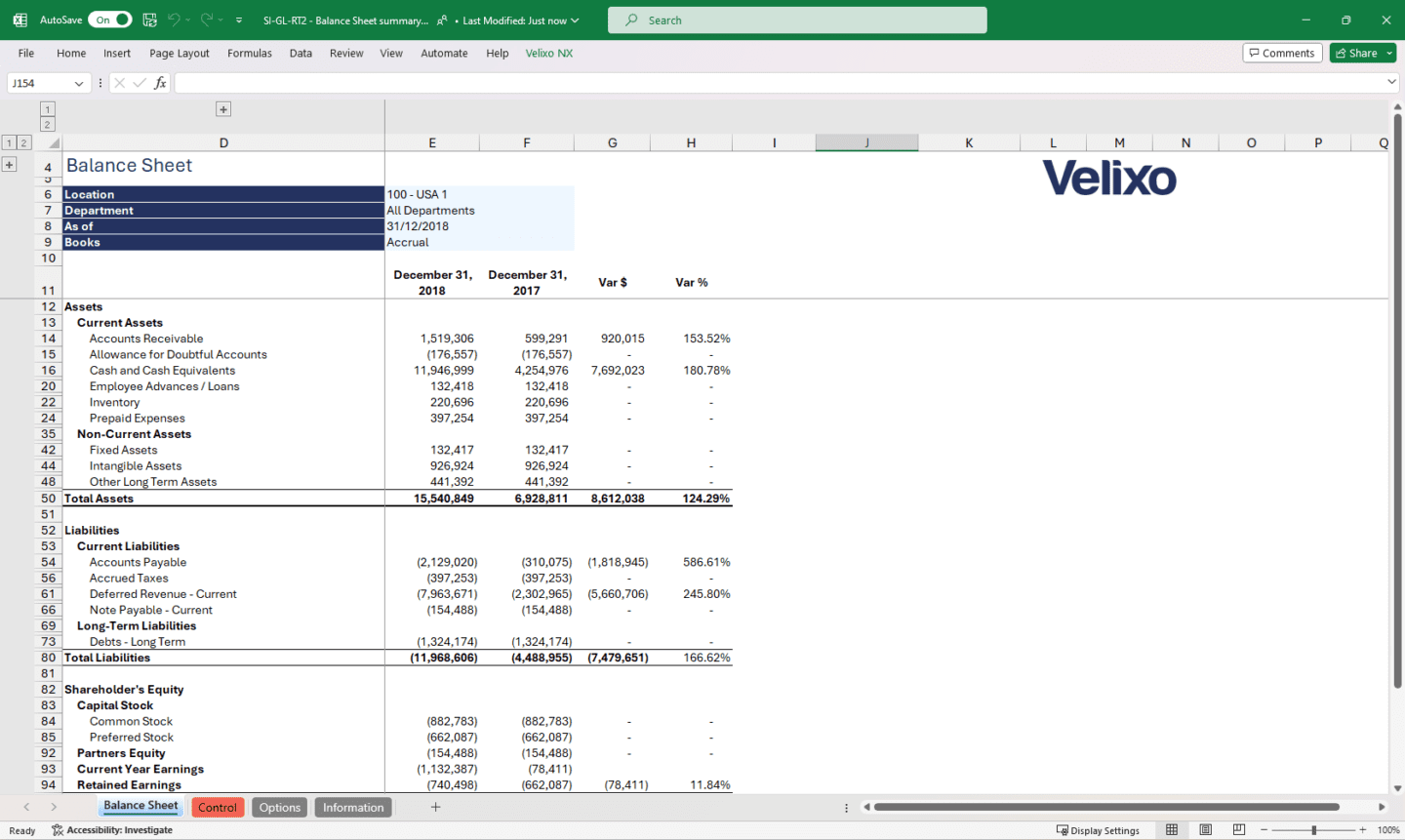Open the Name Box dropdown
The width and height of the screenshot is (1405, 840).
click(80, 82)
